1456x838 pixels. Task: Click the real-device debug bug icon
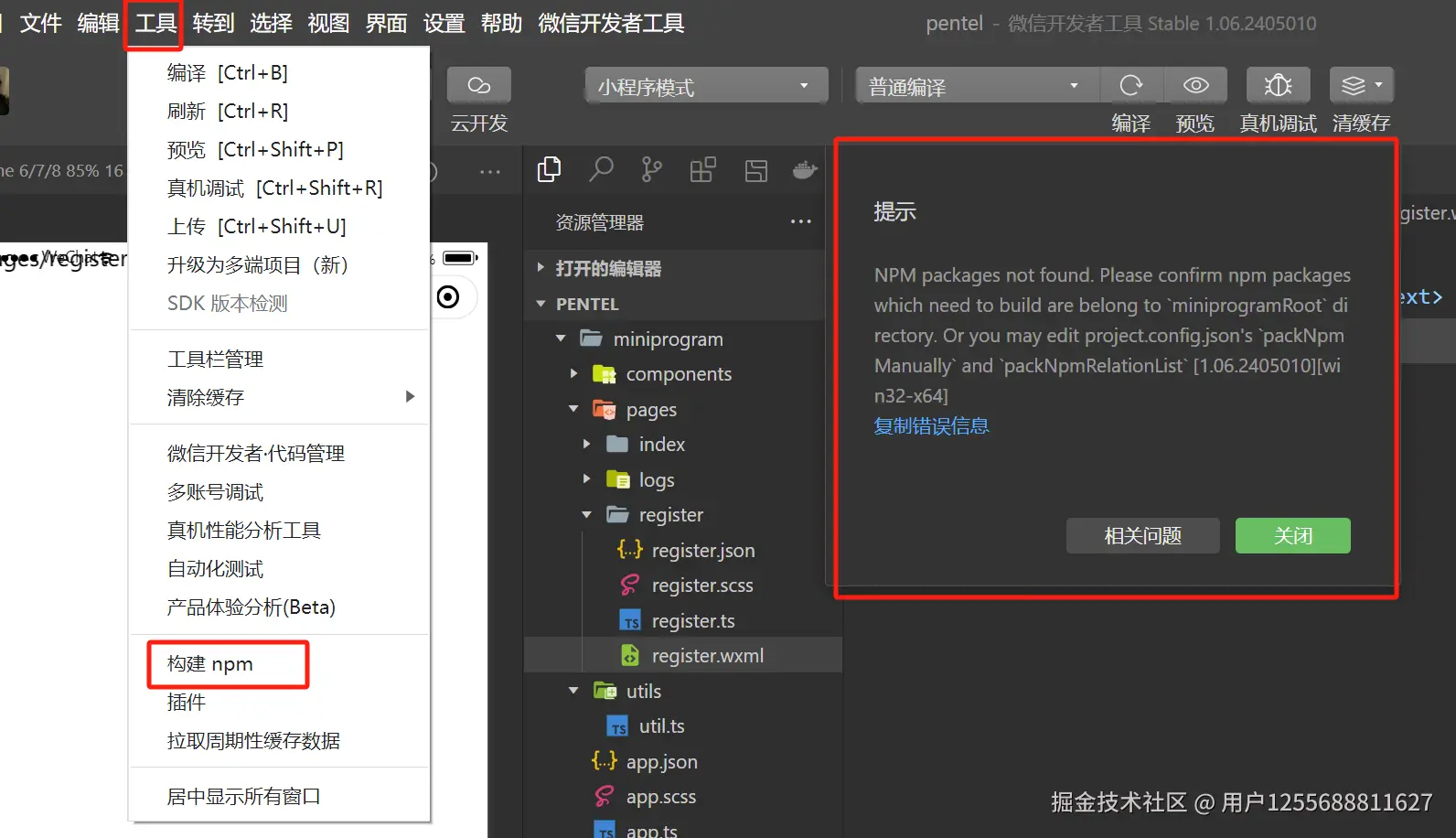1278,85
